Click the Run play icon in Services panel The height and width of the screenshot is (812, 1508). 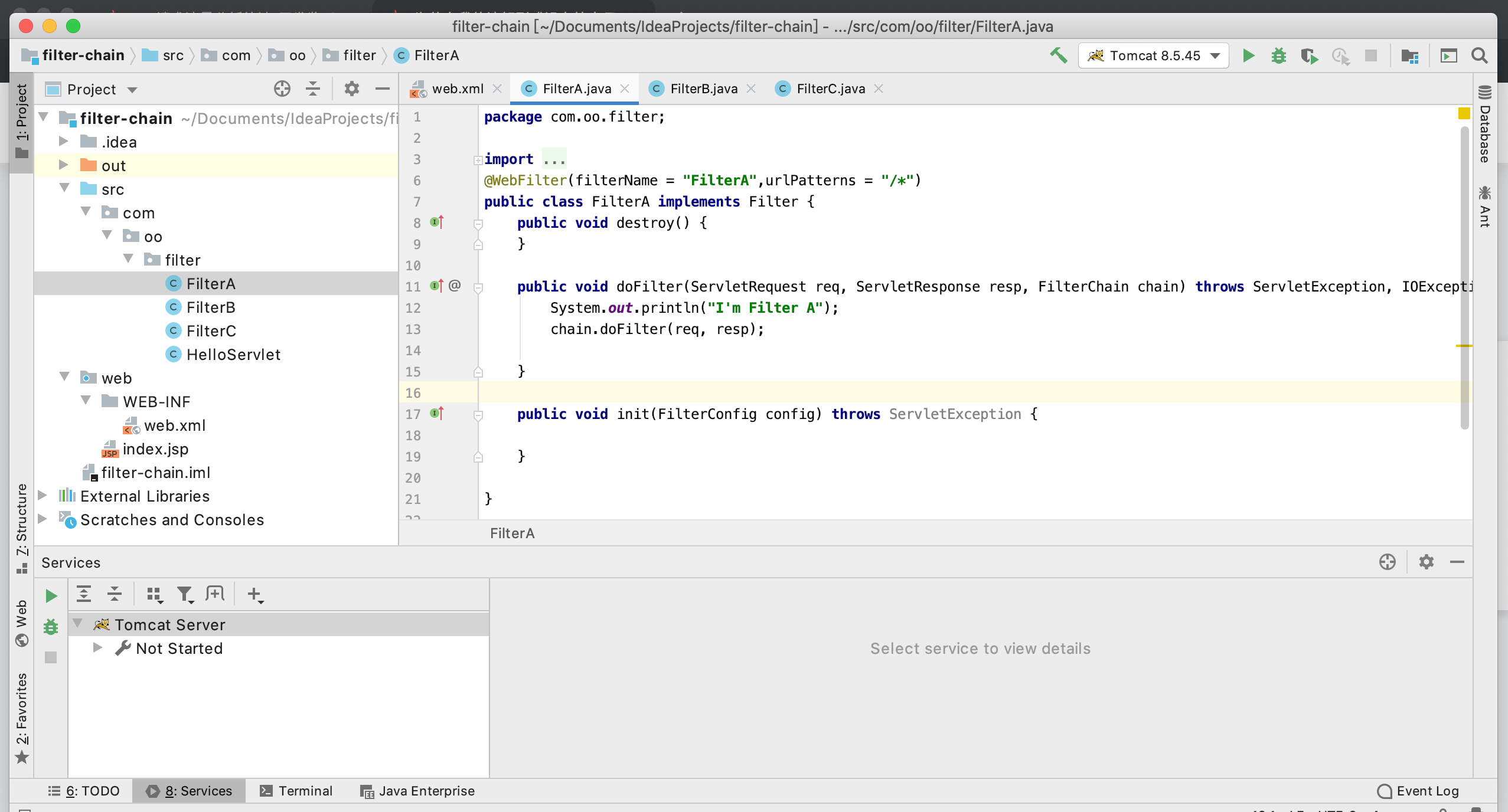[x=51, y=596]
